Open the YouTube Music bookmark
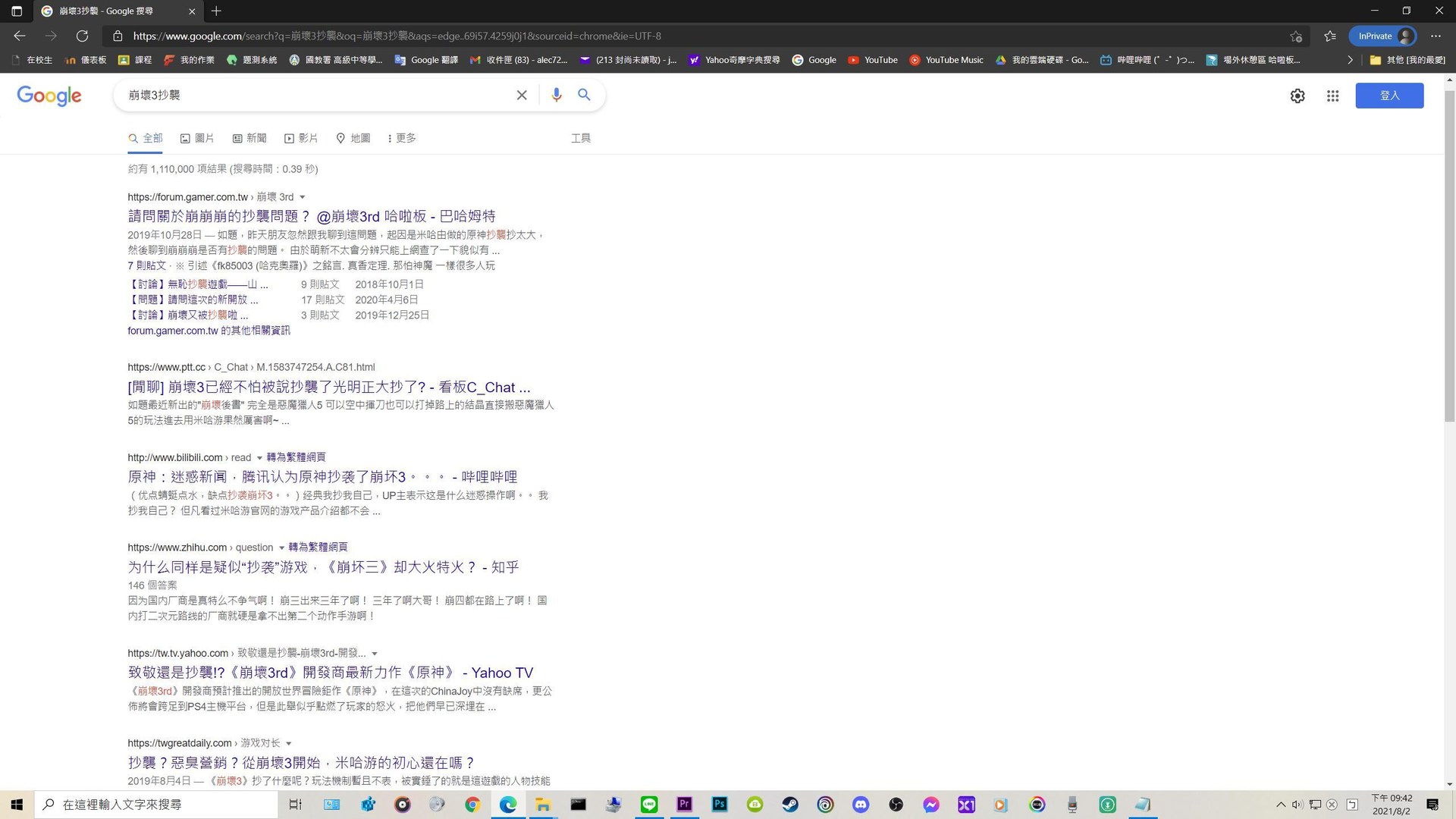 pyautogui.click(x=946, y=60)
